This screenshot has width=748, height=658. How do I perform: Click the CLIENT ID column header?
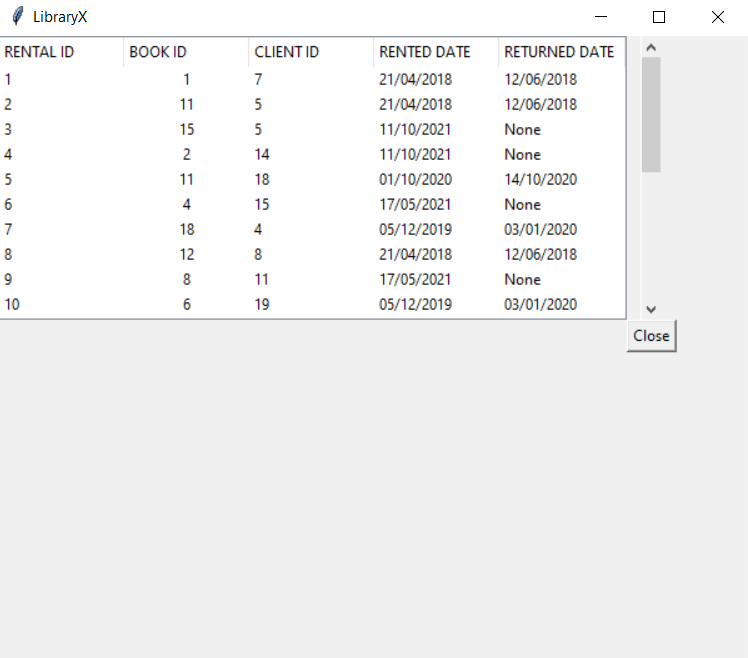point(311,52)
